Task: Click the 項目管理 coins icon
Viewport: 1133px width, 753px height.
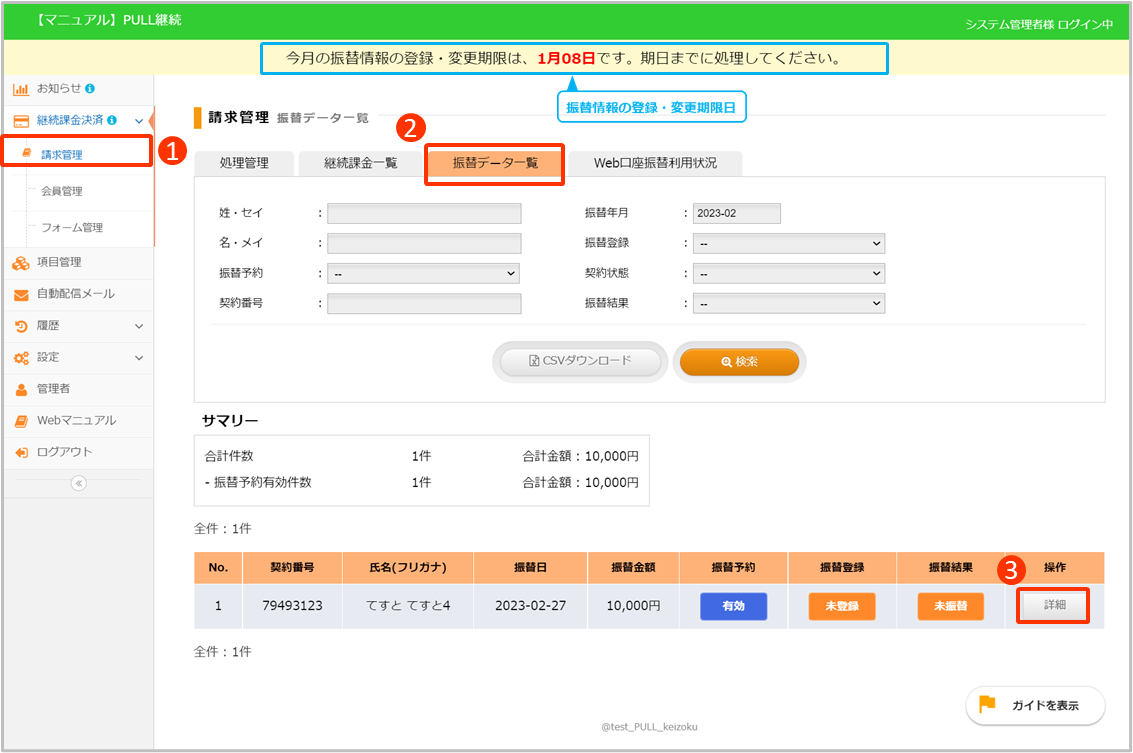Action: [x=21, y=263]
